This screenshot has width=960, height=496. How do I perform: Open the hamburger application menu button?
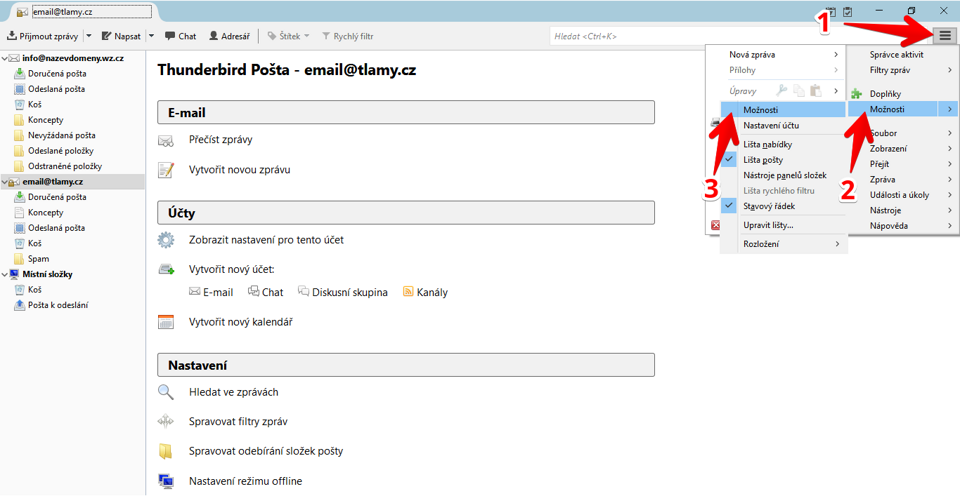[945, 36]
